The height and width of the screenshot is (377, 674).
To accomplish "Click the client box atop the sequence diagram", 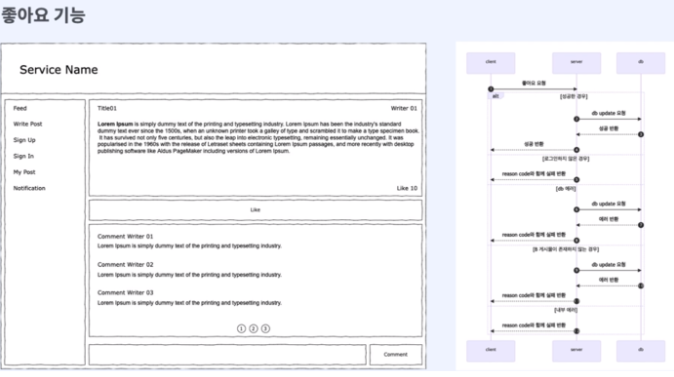I will [x=490, y=63].
